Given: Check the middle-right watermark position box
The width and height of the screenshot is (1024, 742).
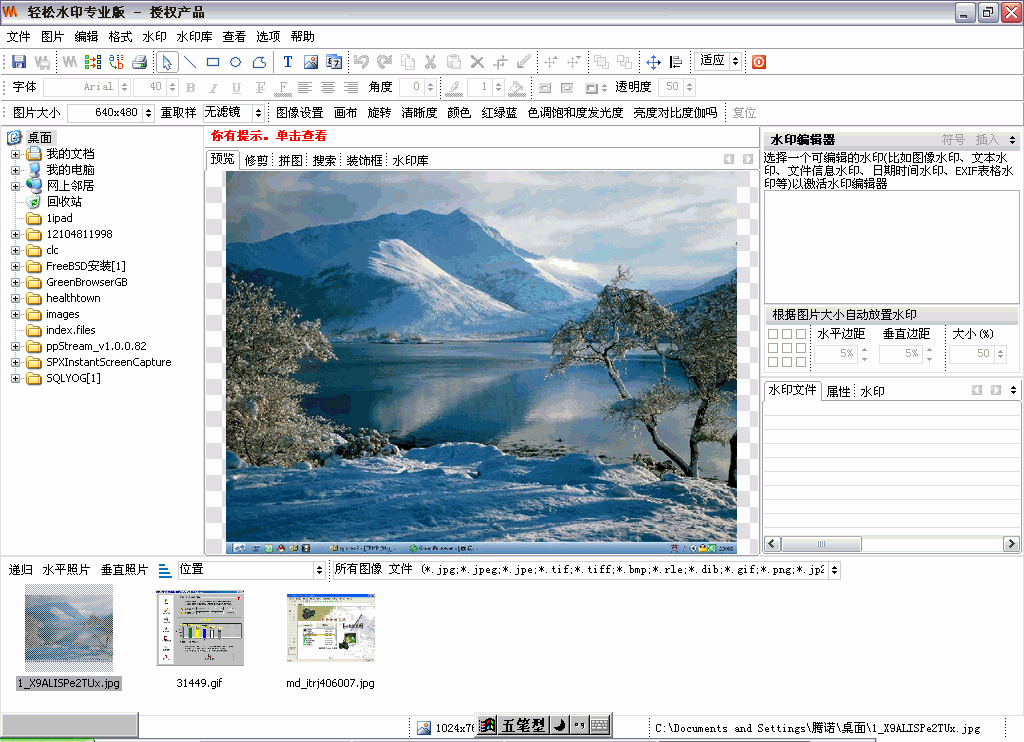Looking at the screenshot, I should click(801, 348).
